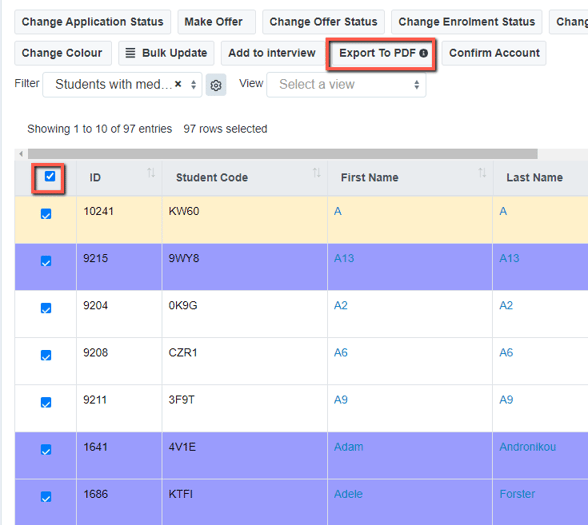Image resolution: width=588 pixels, height=525 pixels.
Task: Click the info icon on Export To PDF
Action: pos(423,53)
